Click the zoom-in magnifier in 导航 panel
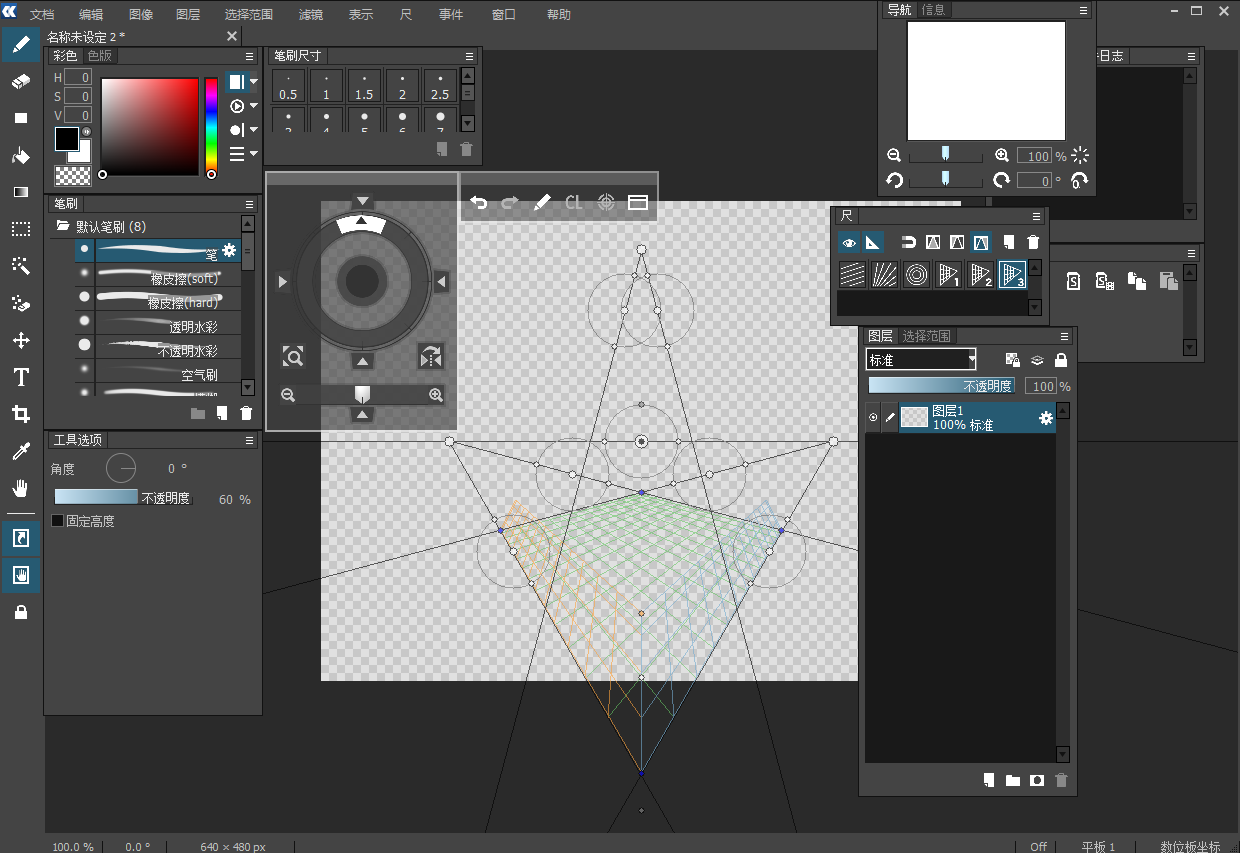The height and width of the screenshot is (853, 1240). [1002, 155]
